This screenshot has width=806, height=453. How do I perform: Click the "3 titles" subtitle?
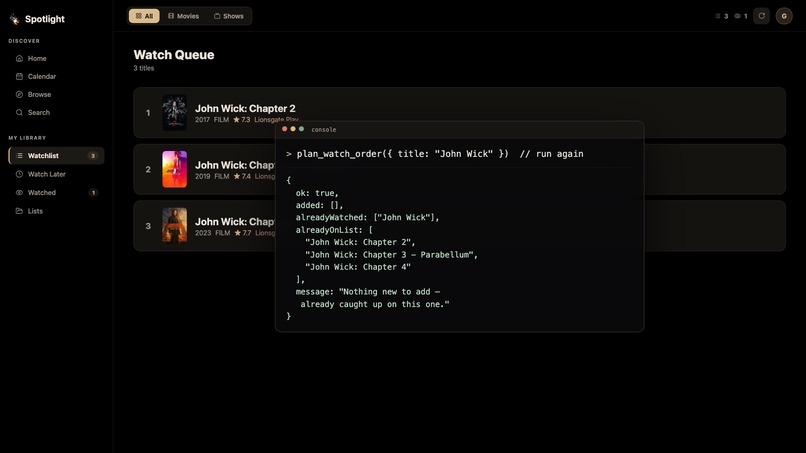pos(144,68)
